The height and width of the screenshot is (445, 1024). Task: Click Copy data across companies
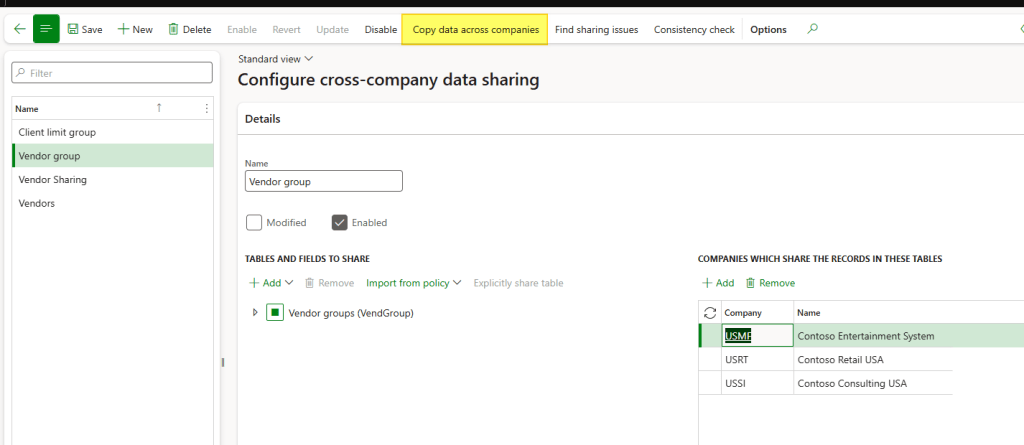point(475,30)
